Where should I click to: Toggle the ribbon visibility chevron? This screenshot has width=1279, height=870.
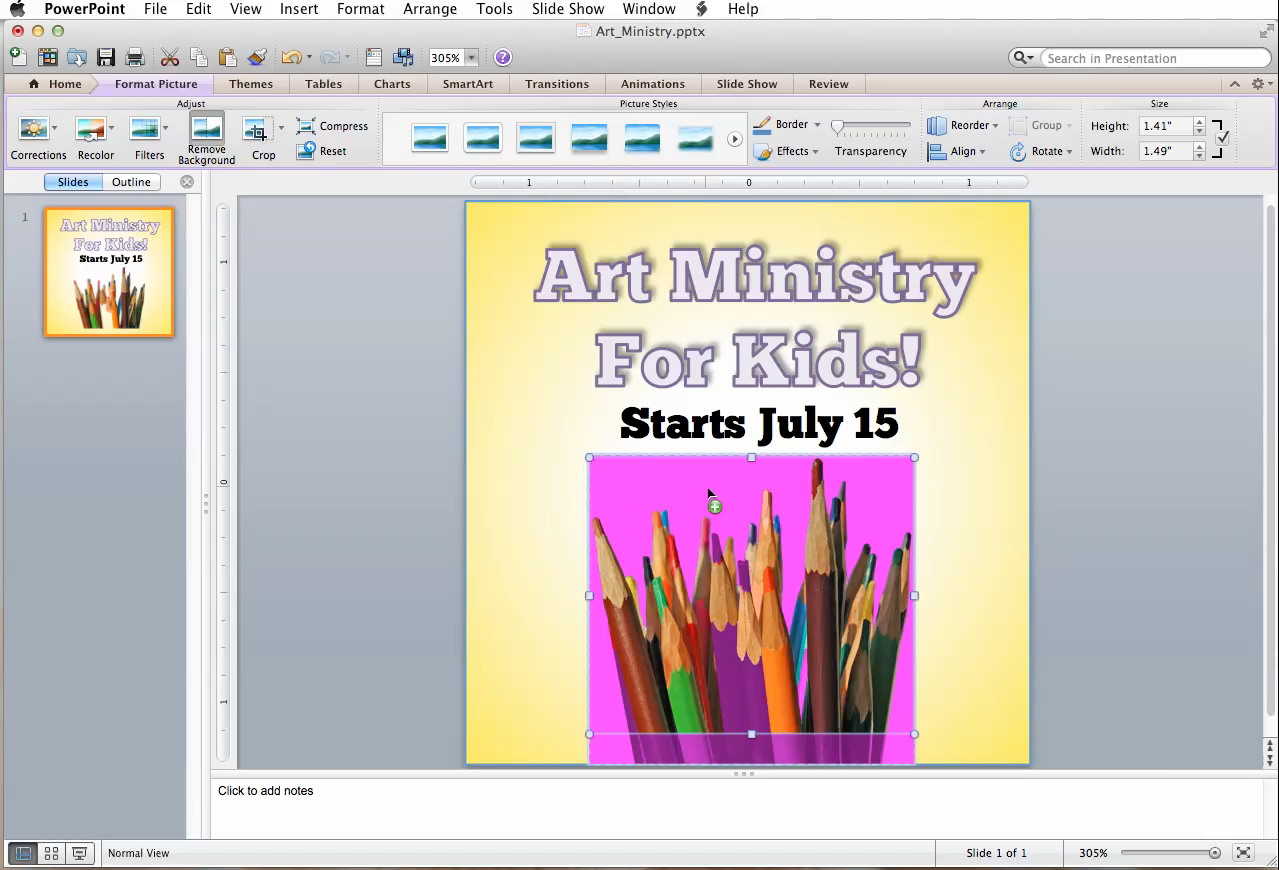point(1234,84)
